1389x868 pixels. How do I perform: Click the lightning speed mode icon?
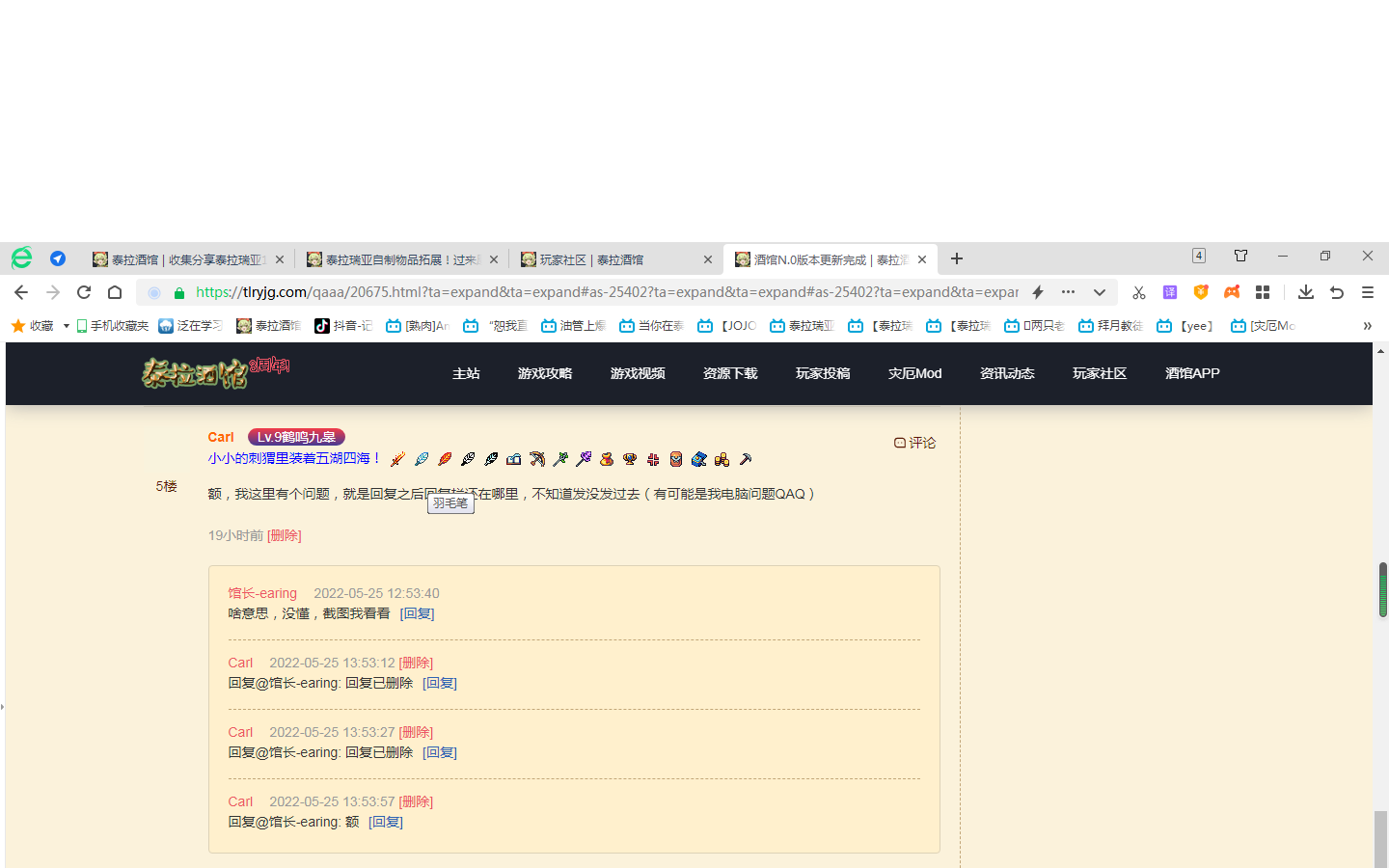(x=1038, y=292)
